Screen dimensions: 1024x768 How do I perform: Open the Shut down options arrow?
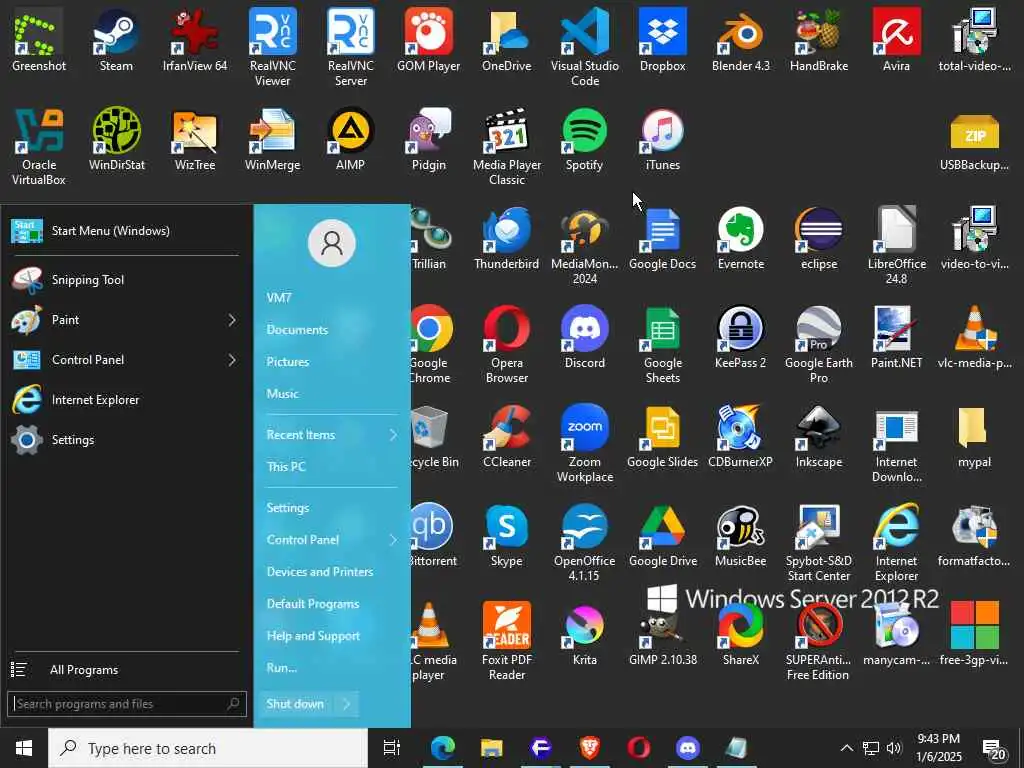(347, 704)
